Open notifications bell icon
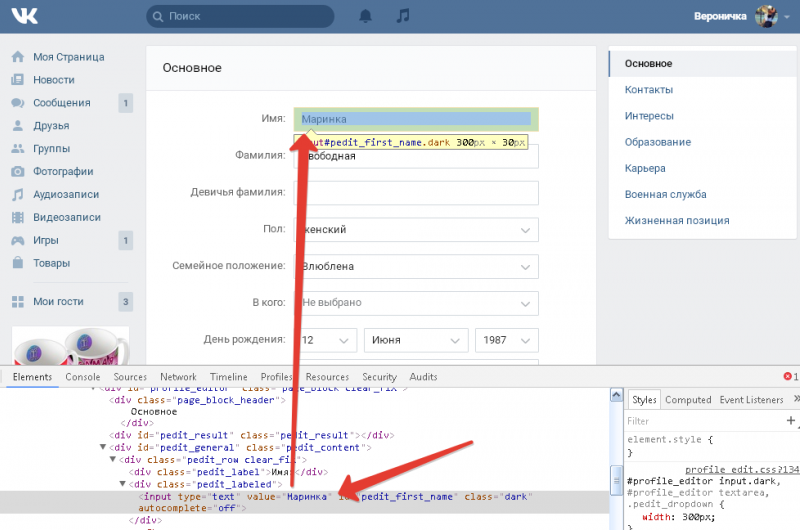This screenshot has height=530, width=800. point(365,16)
